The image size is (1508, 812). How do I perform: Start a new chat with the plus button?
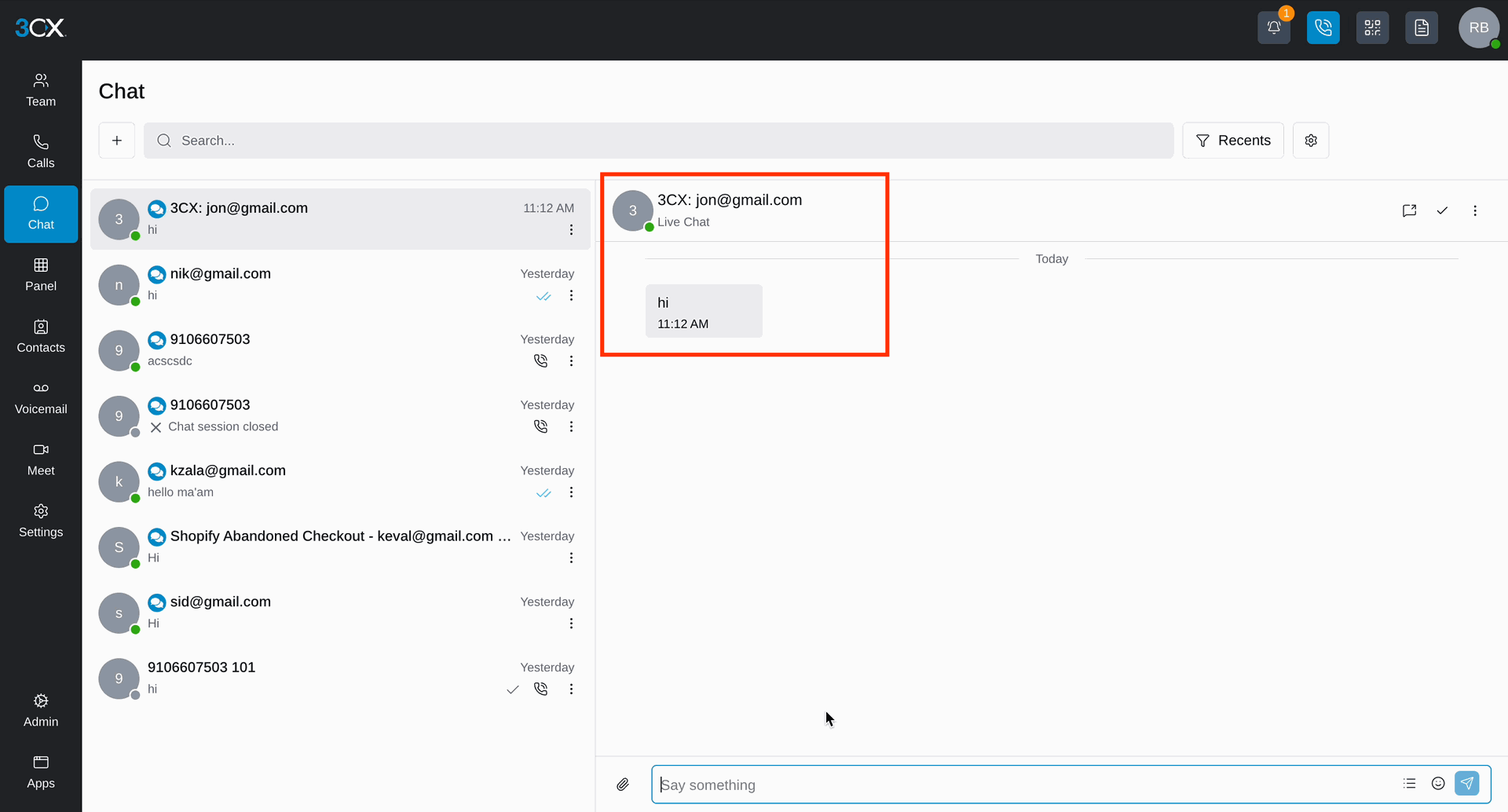tap(117, 141)
